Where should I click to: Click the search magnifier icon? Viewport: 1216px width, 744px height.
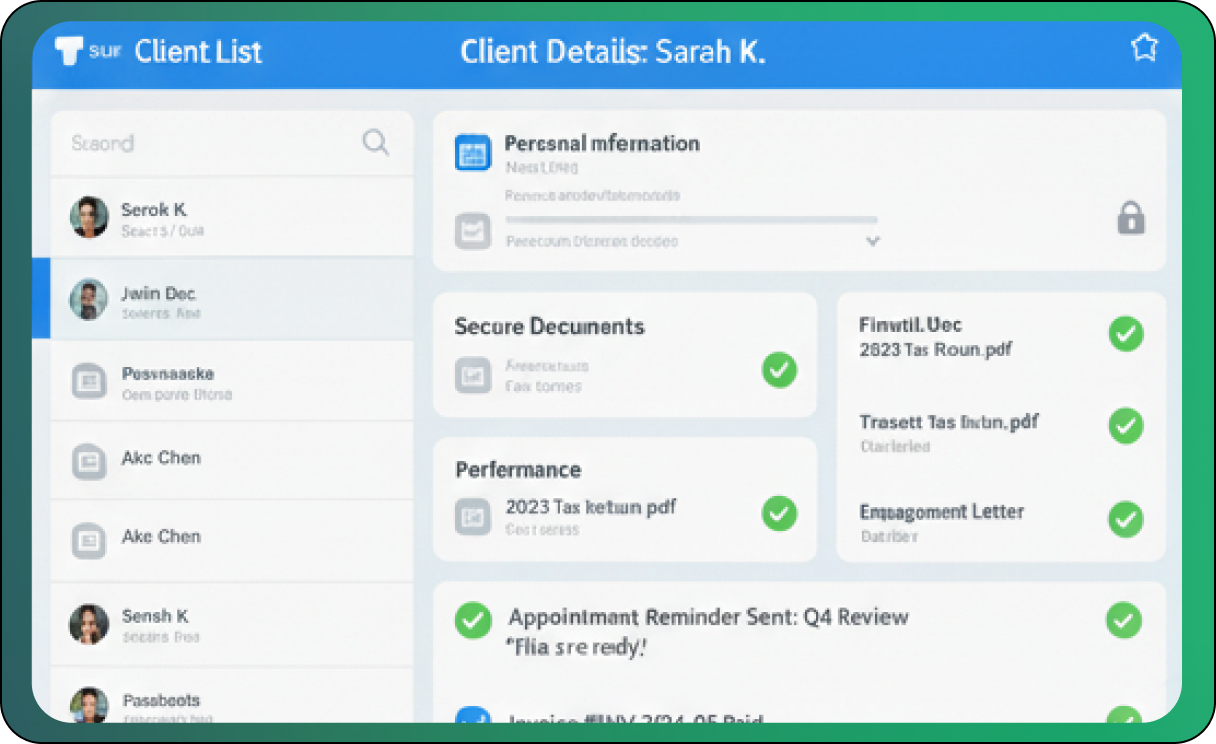pyautogui.click(x=375, y=143)
